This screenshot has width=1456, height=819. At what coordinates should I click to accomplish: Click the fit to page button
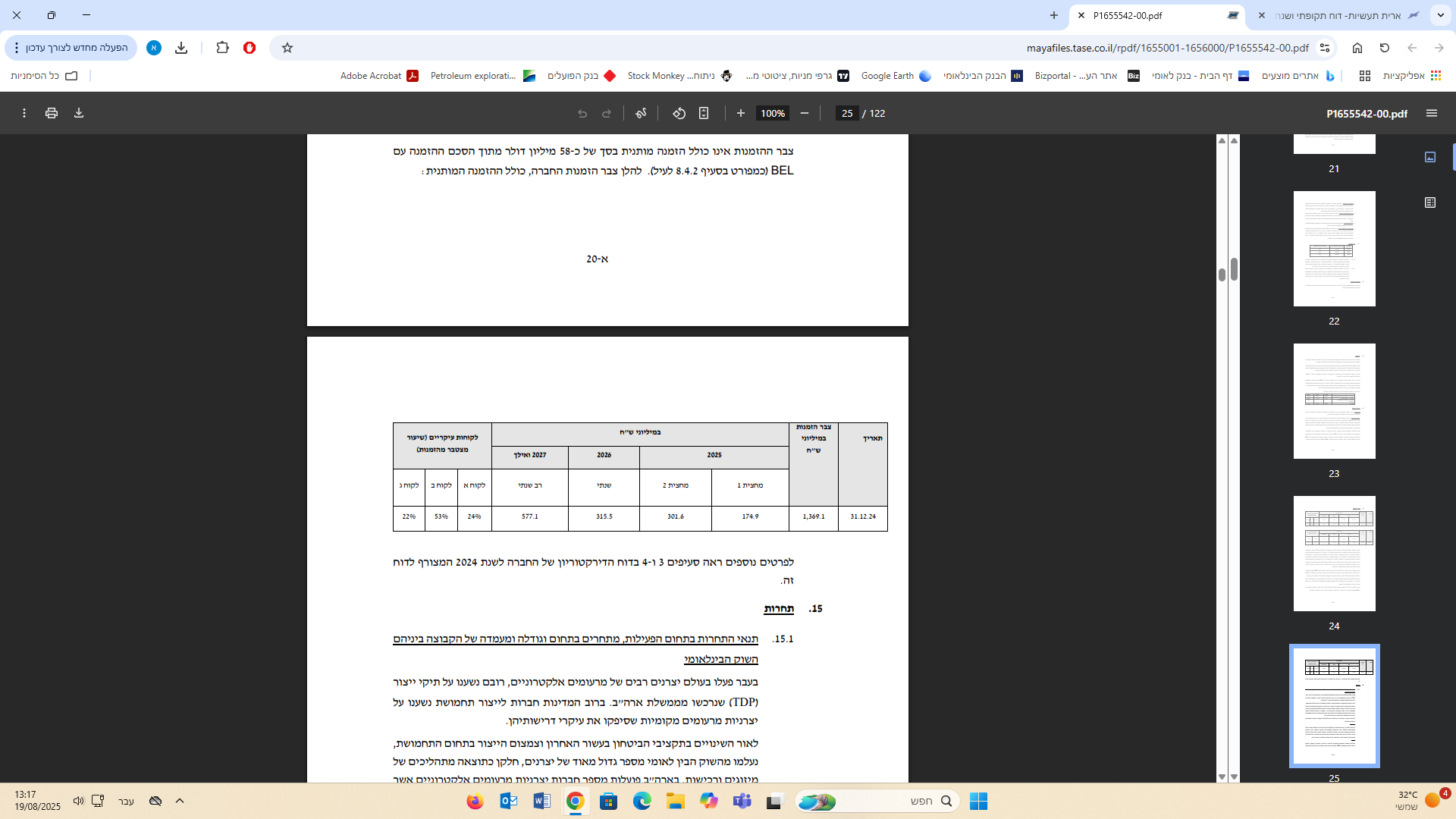(704, 113)
